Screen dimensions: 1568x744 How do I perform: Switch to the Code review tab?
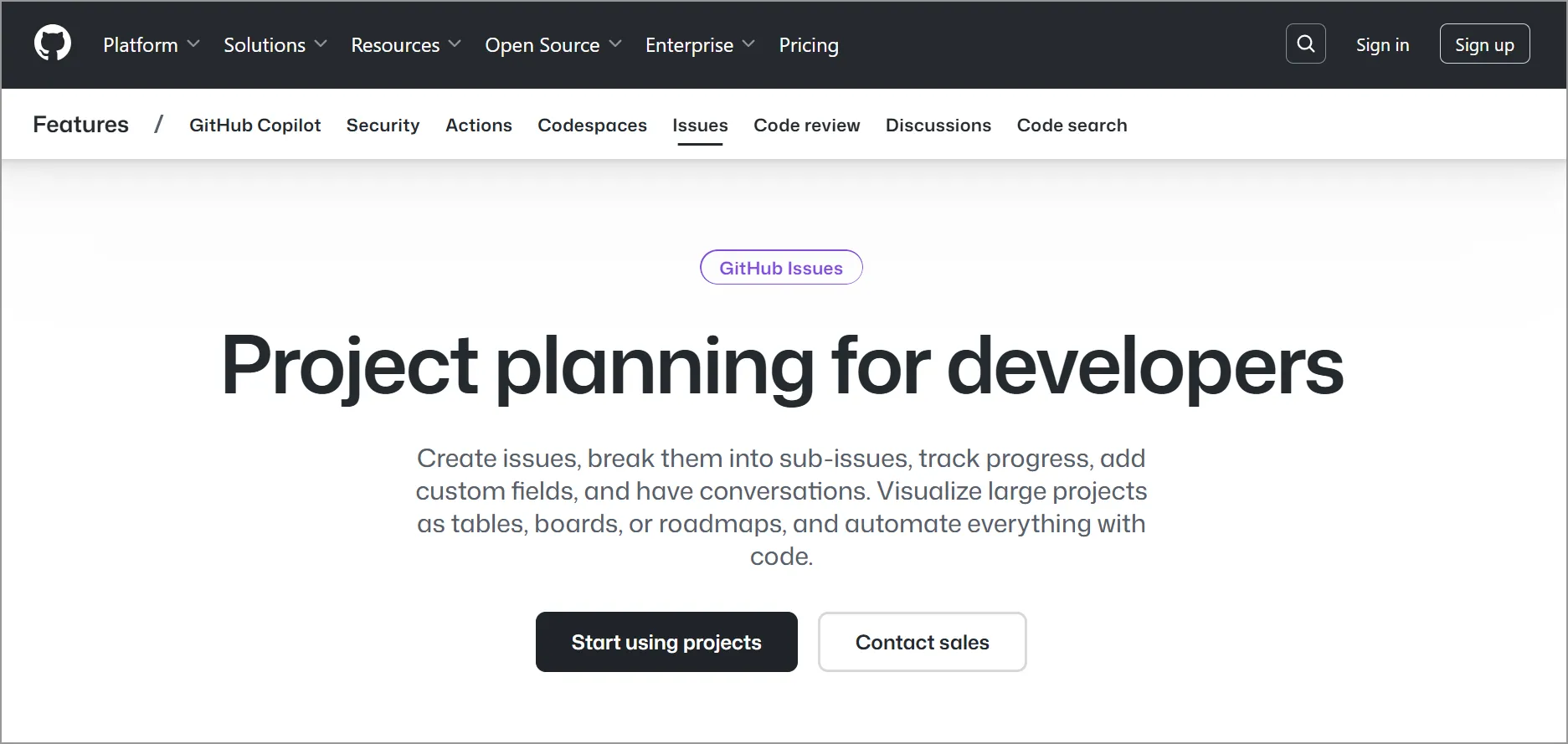805,125
